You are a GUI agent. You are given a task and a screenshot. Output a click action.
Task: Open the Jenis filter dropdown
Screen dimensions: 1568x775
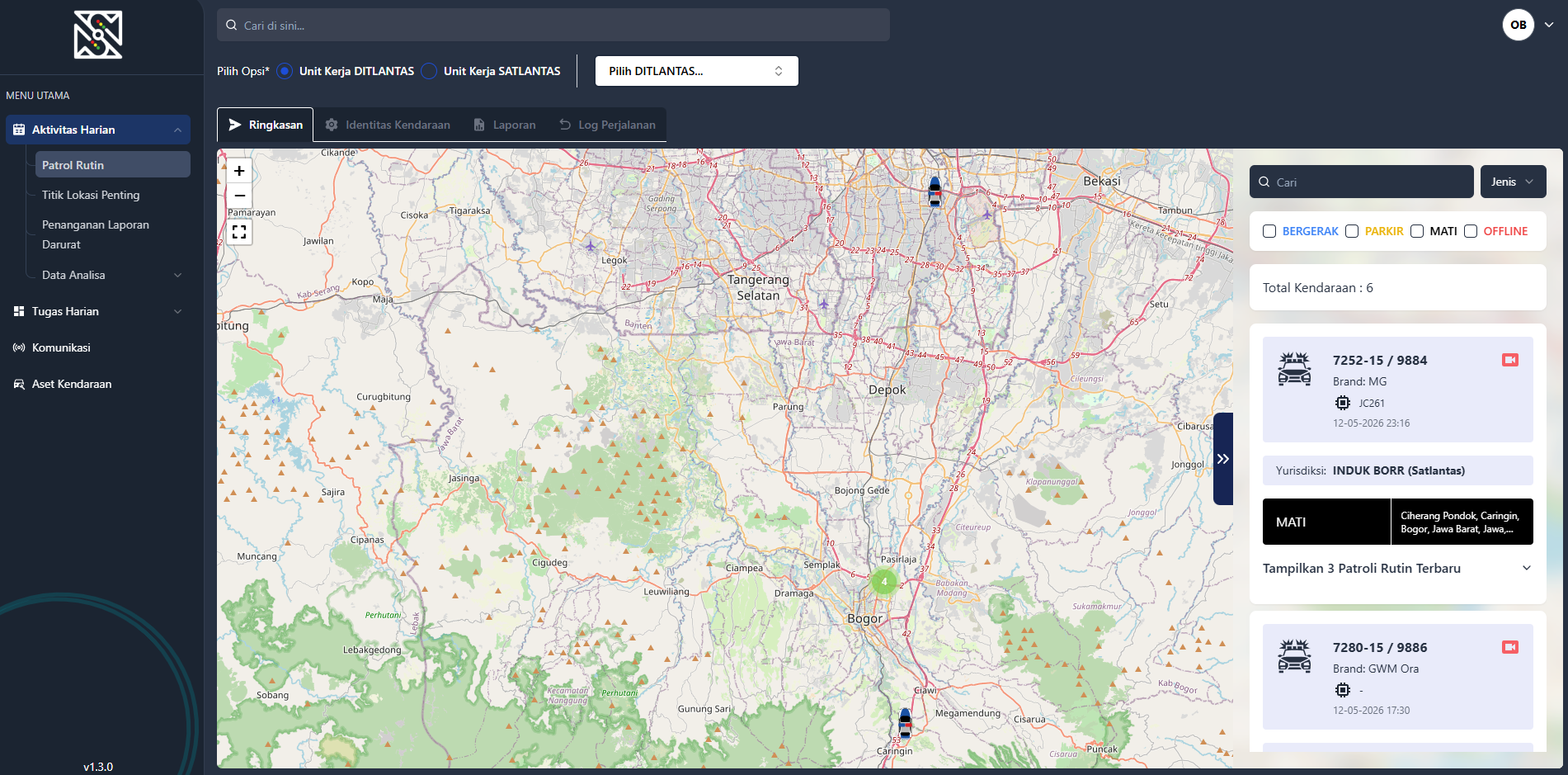tap(1514, 182)
